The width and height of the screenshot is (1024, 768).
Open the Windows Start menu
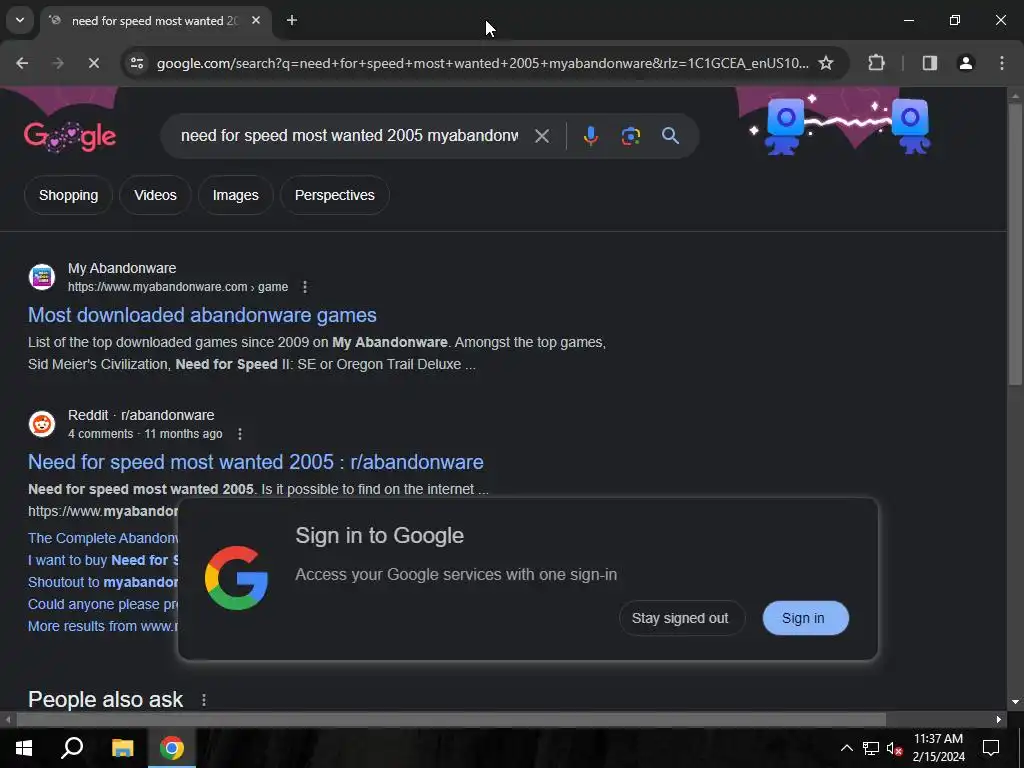[24, 748]
